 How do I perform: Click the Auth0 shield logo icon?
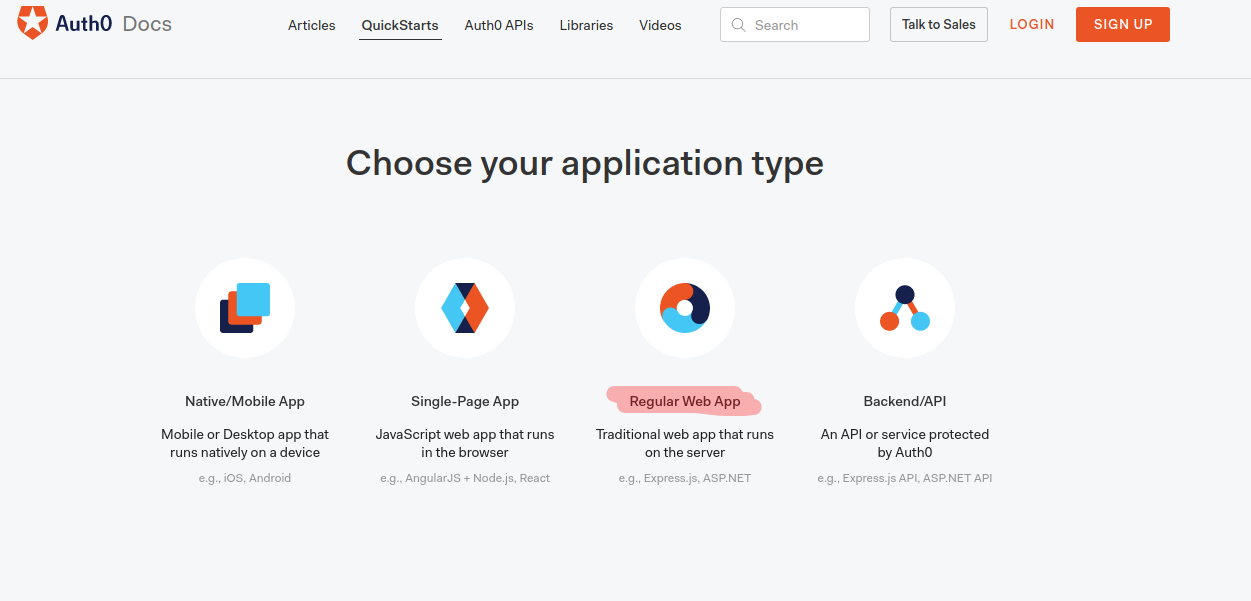33,22
